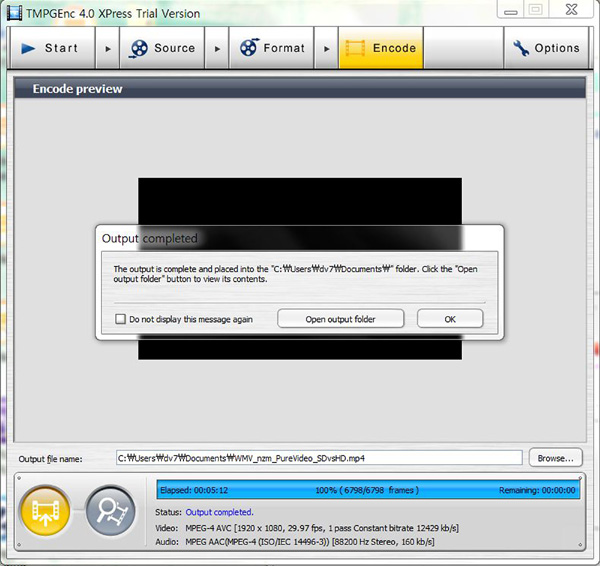Click the Browse... button
The image size is (600, 566).
click(555, 458)
